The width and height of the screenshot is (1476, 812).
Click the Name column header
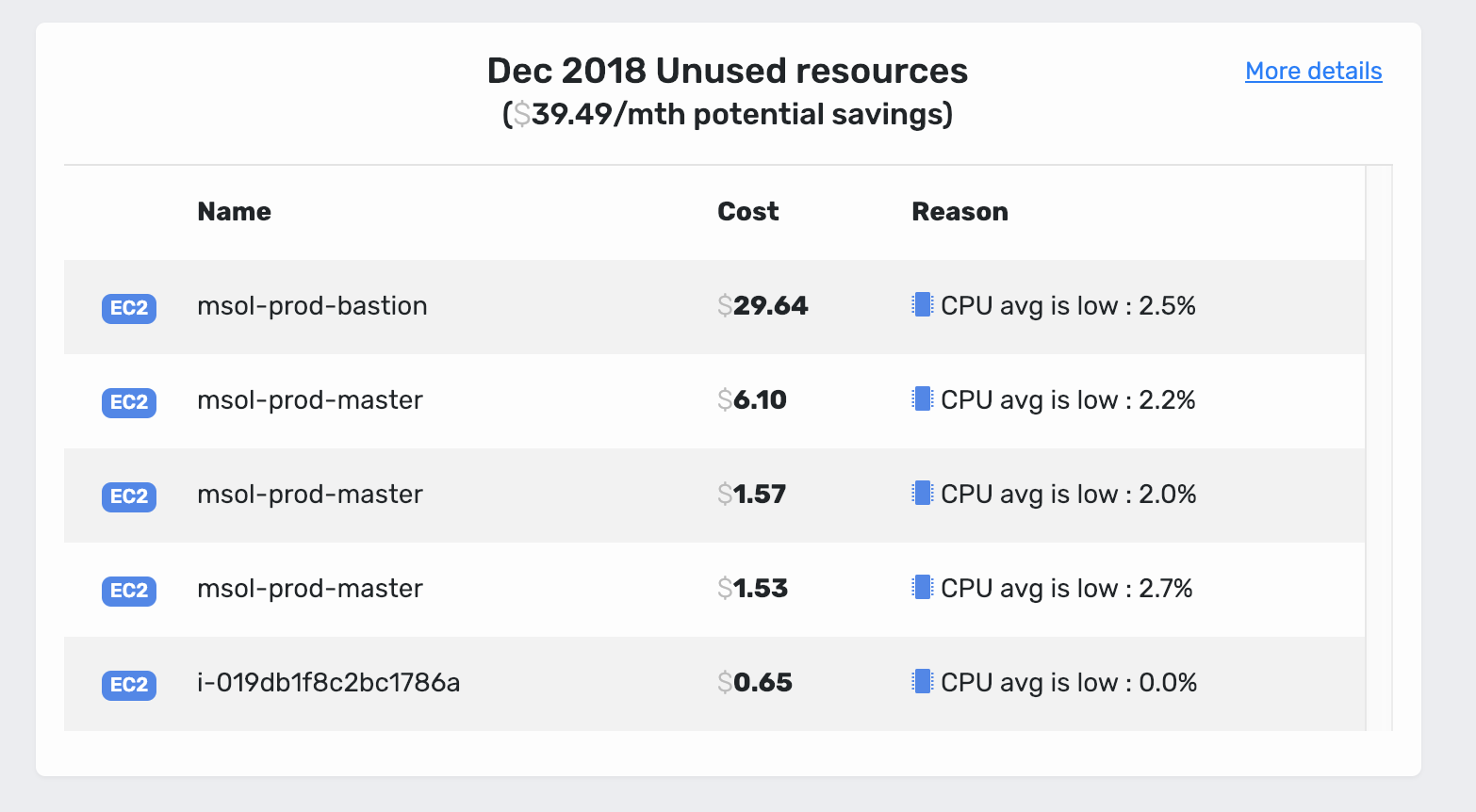pyautogui.click(x=234, y=212)
